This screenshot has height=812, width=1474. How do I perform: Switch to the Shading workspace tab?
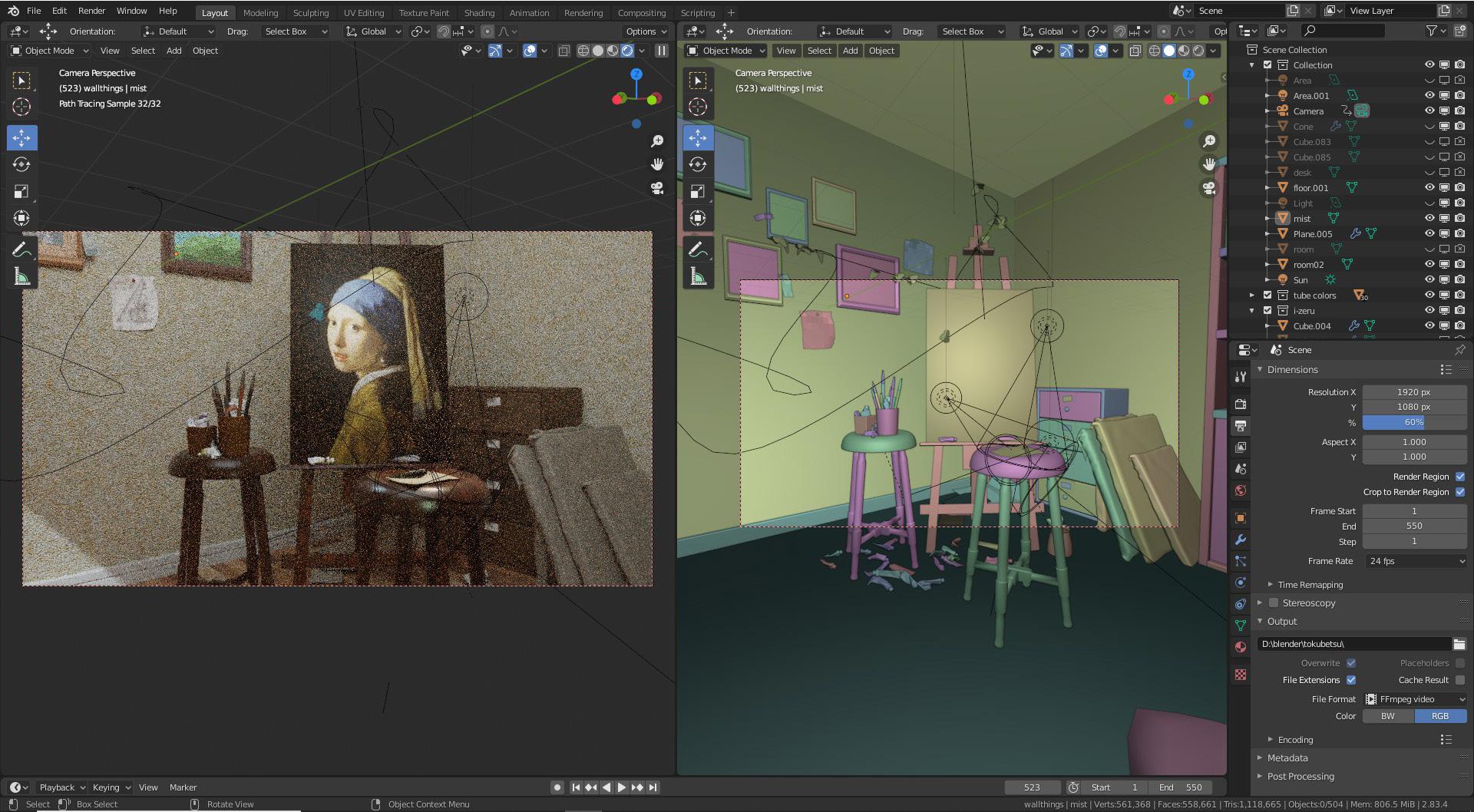[x=479, y=12]
